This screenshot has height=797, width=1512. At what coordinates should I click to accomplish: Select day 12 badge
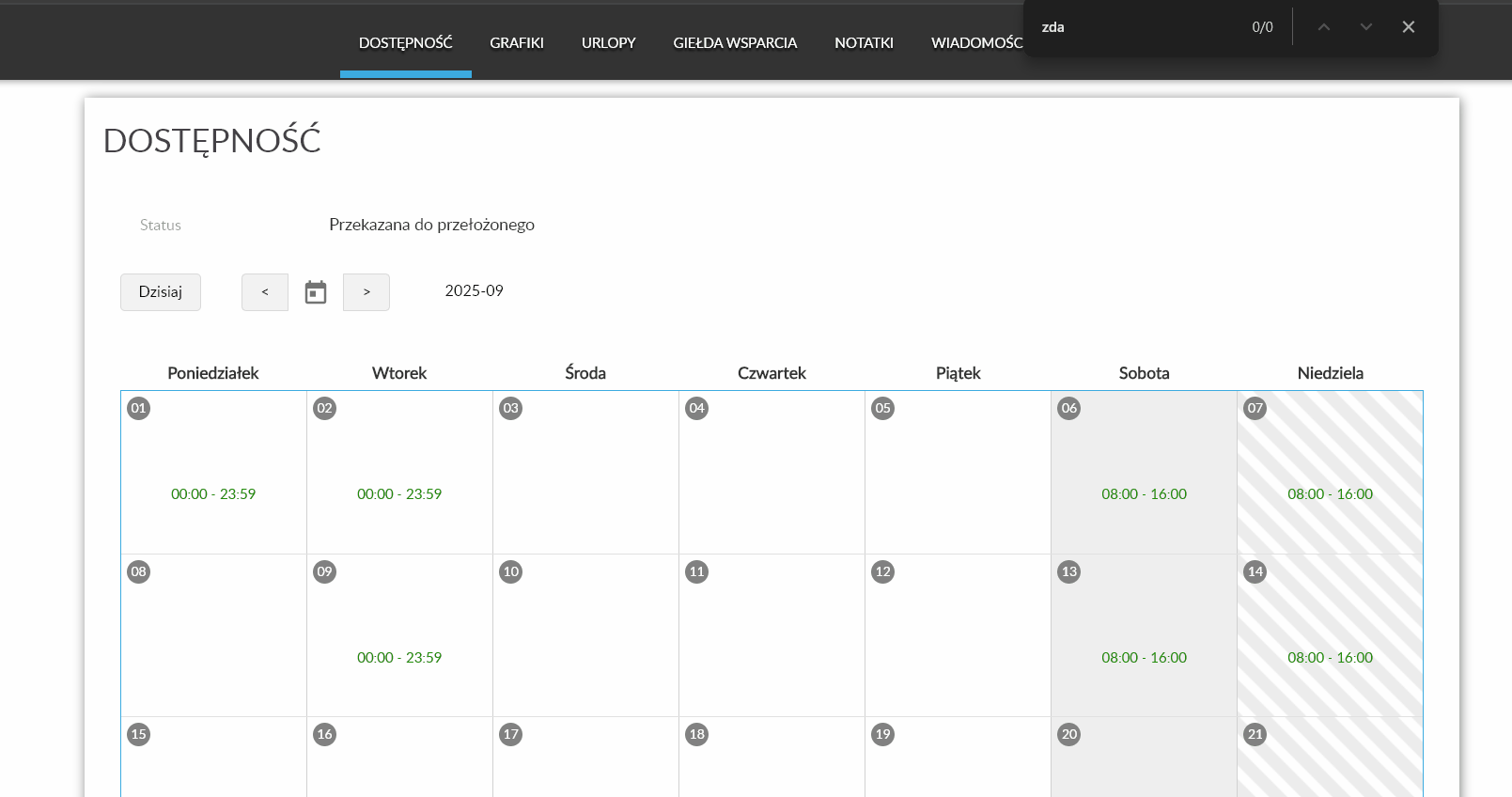coord(882,571)
